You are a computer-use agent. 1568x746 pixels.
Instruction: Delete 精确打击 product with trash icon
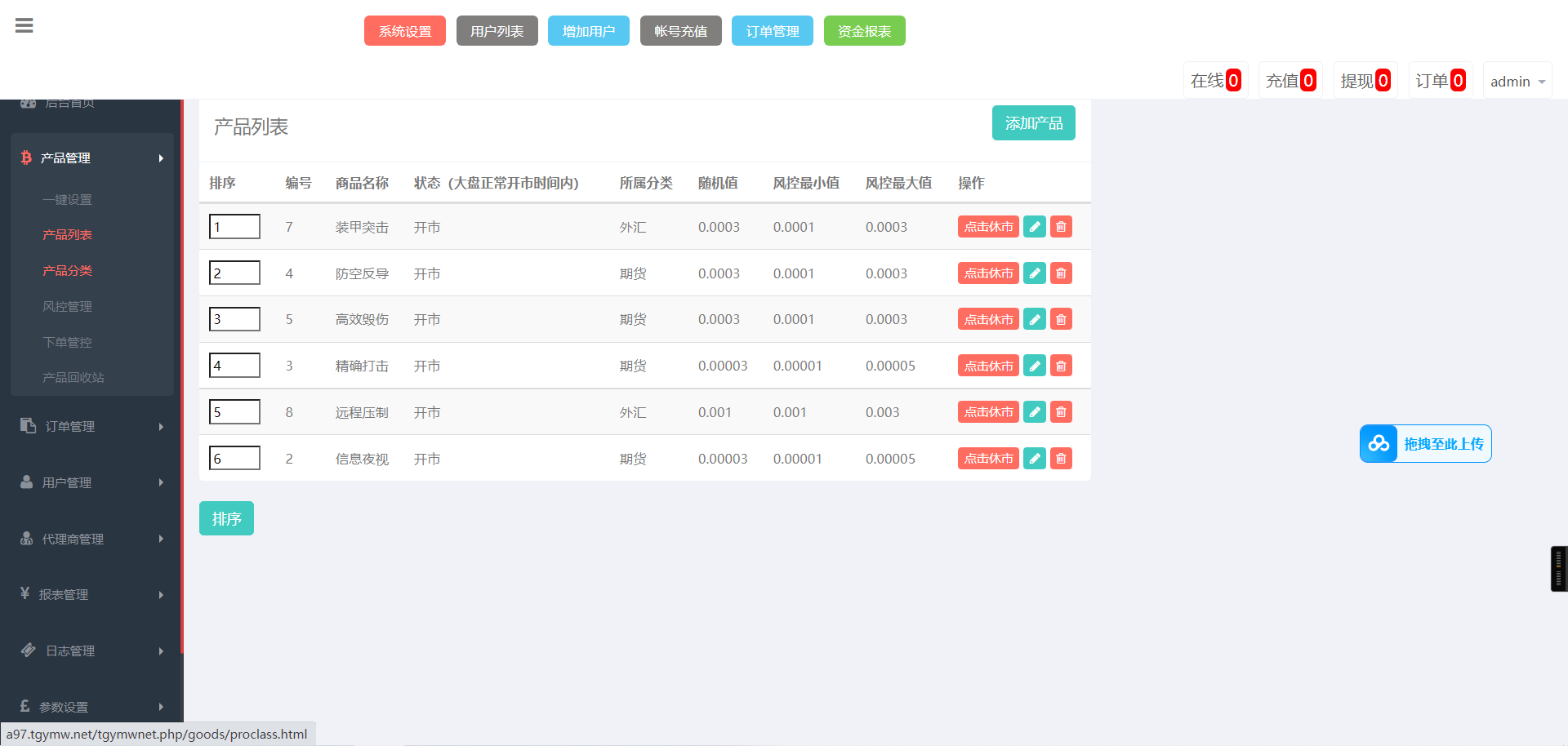(1061, 366)
